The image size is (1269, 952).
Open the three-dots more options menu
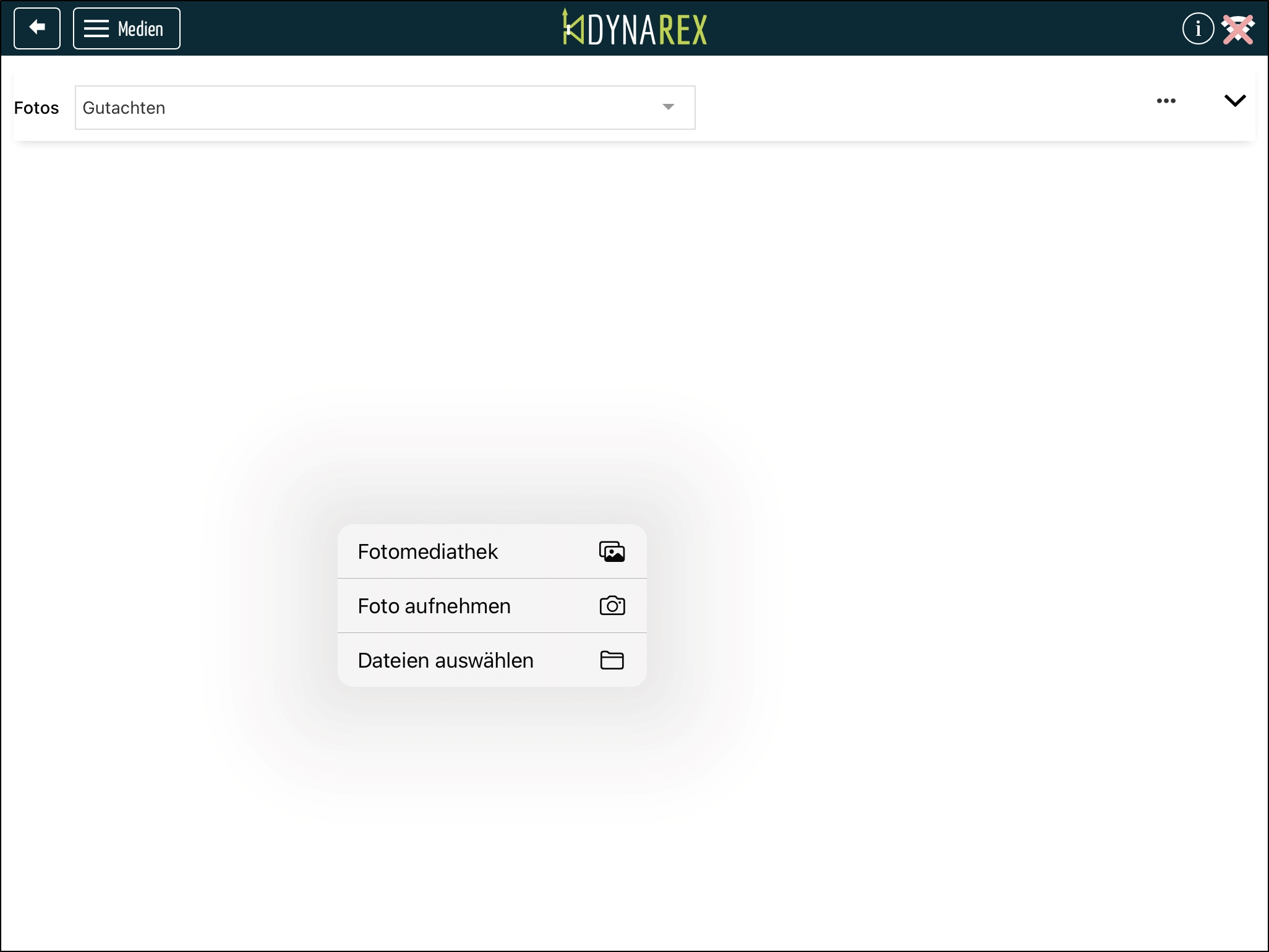(x=1166, y=101)
